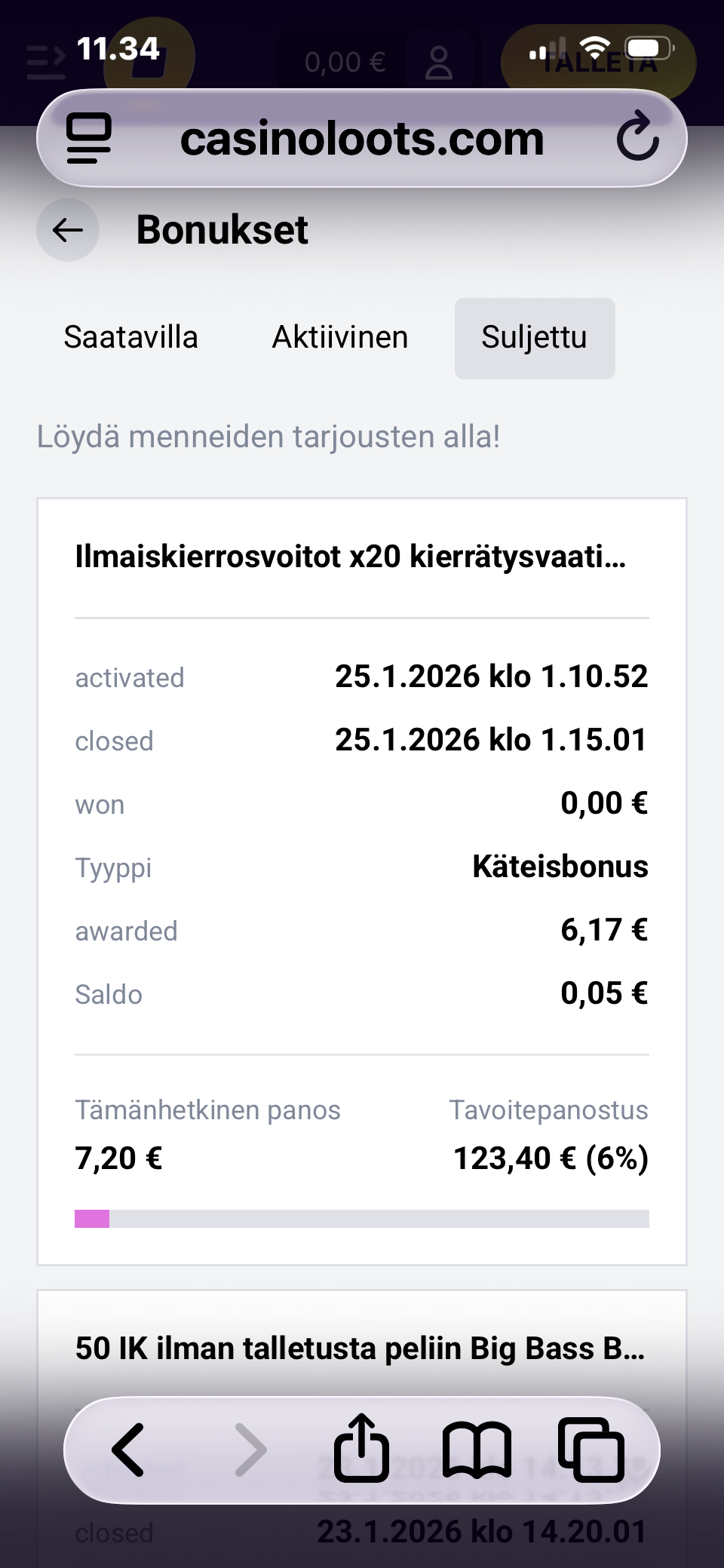The height and width of the screenshot is (1568, 724).
Task: Open the Safari page menu icon
Action: tap(89, 138)
